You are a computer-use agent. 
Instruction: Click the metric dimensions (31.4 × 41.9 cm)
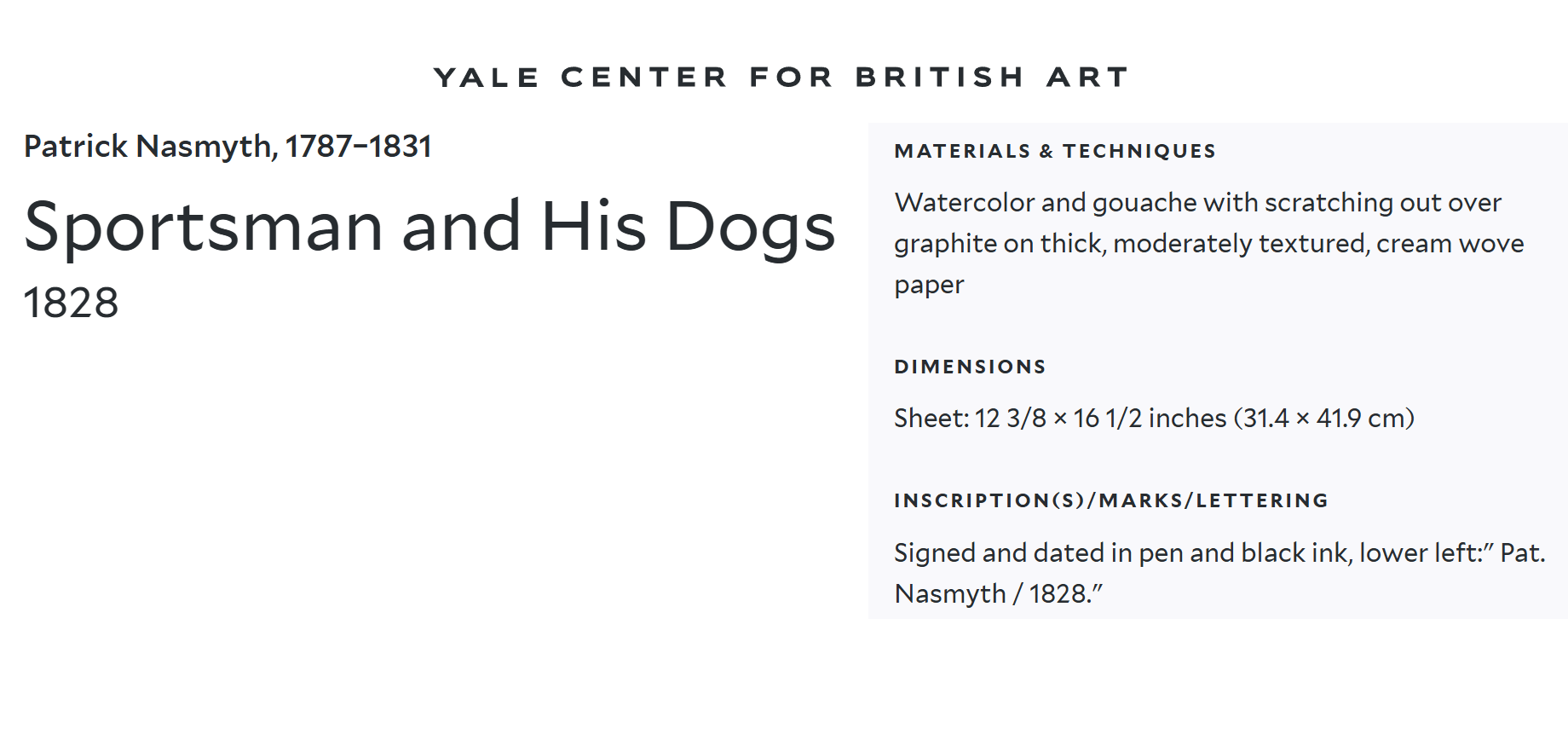[1323, 418]
